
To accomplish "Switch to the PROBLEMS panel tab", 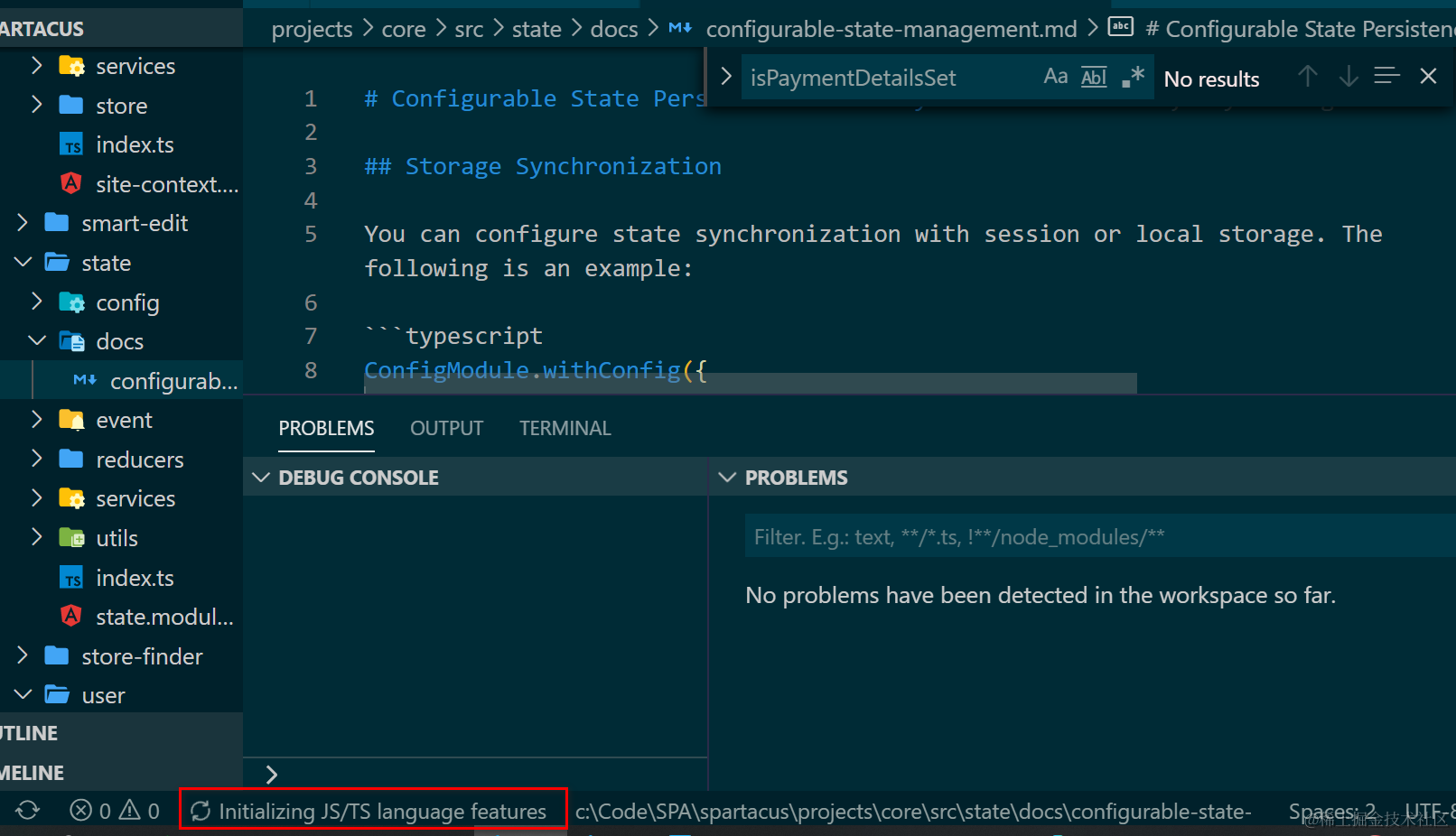I will click(326, 428).
